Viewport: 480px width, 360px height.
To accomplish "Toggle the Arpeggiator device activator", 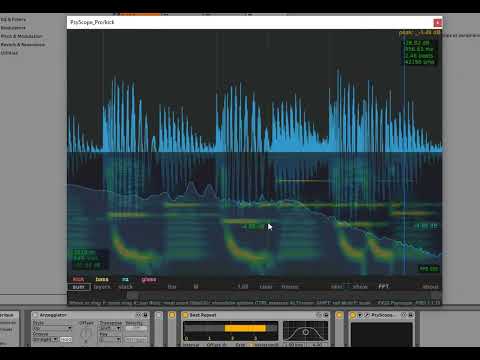I will [x=35, y=315].
